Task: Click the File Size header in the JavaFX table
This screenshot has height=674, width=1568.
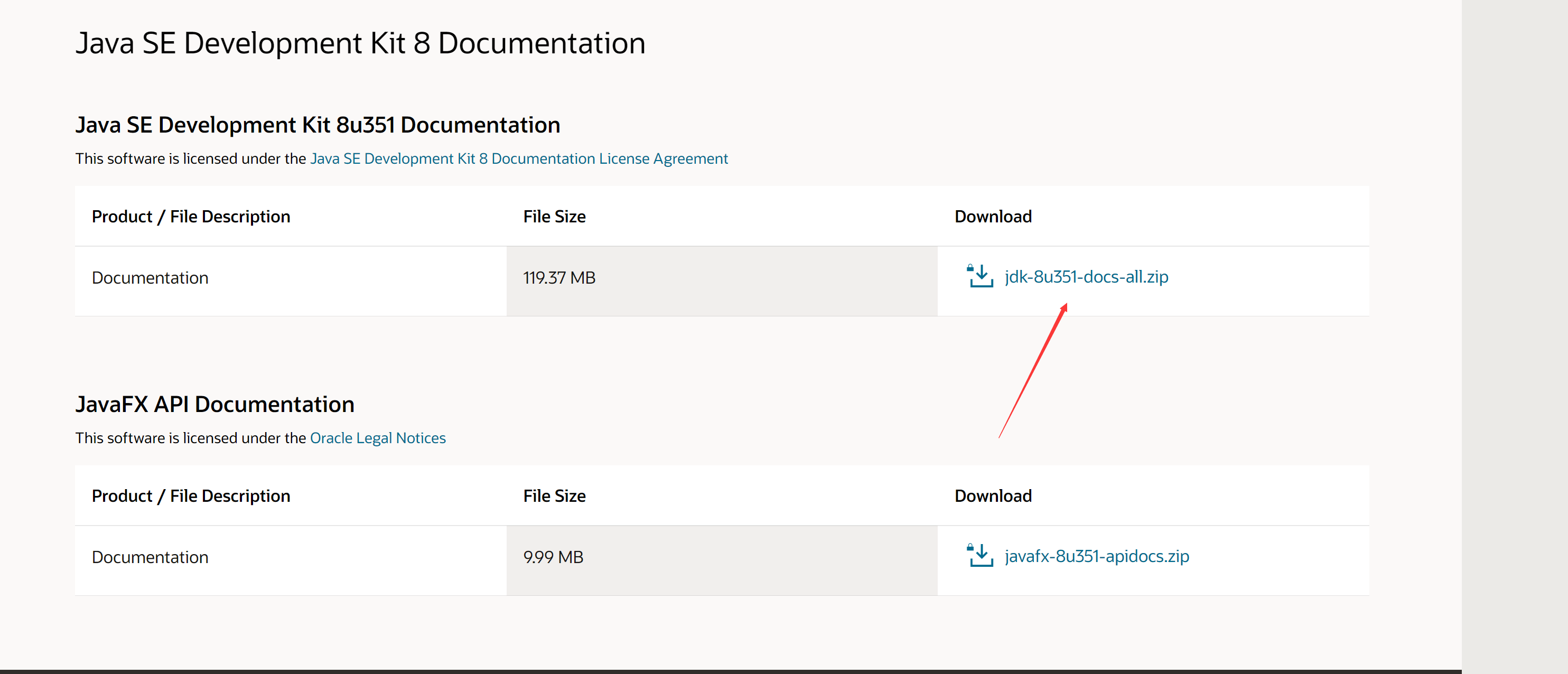Action: point(554,495)
